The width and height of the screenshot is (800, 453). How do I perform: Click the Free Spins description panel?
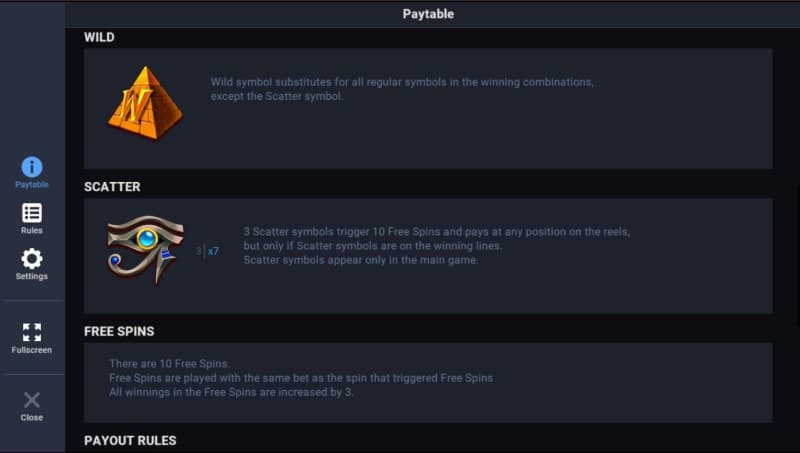pos(428,382)
